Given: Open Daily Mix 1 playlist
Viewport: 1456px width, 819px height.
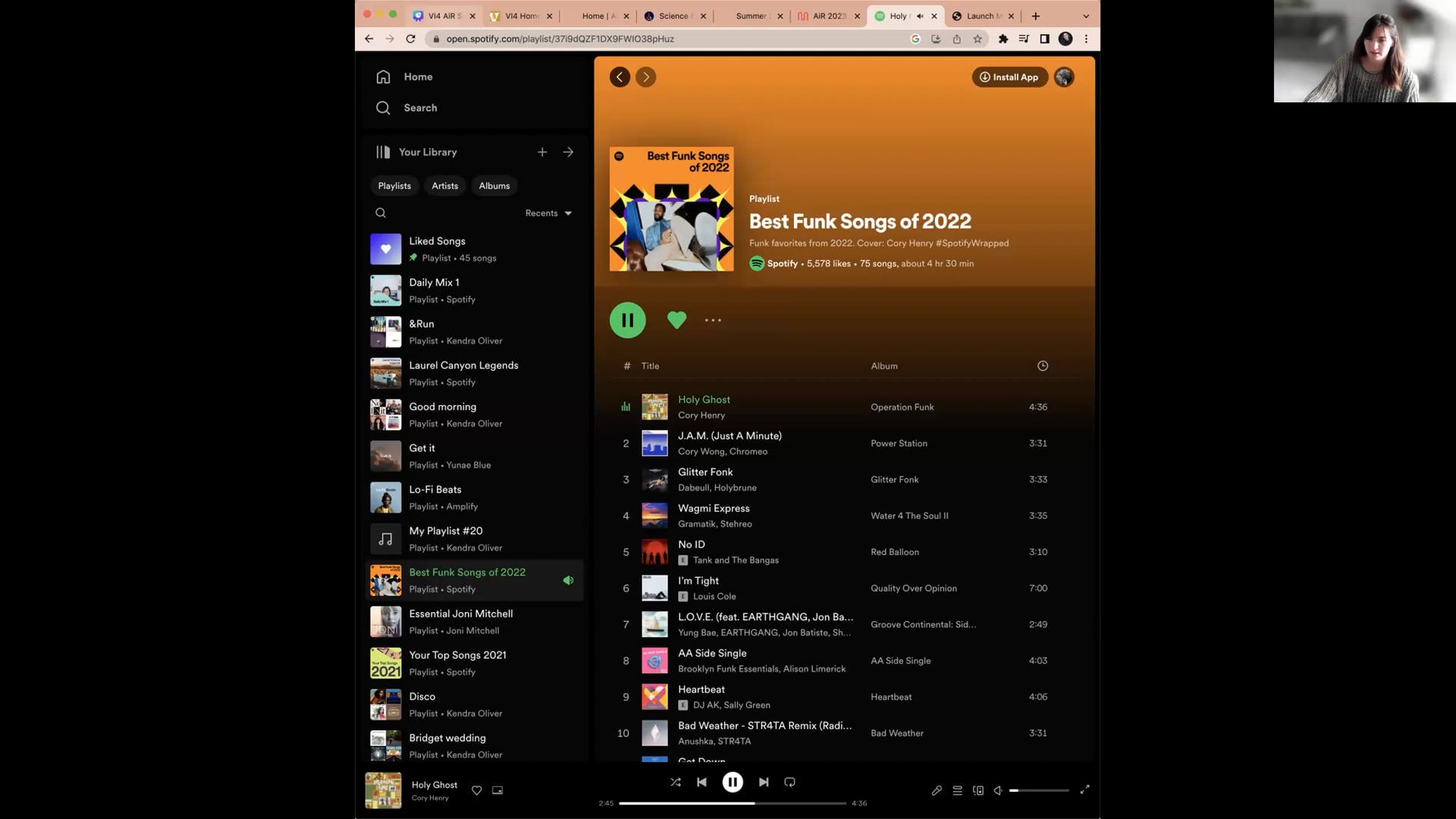Looking at the screenshot, I should coord(475,290).
